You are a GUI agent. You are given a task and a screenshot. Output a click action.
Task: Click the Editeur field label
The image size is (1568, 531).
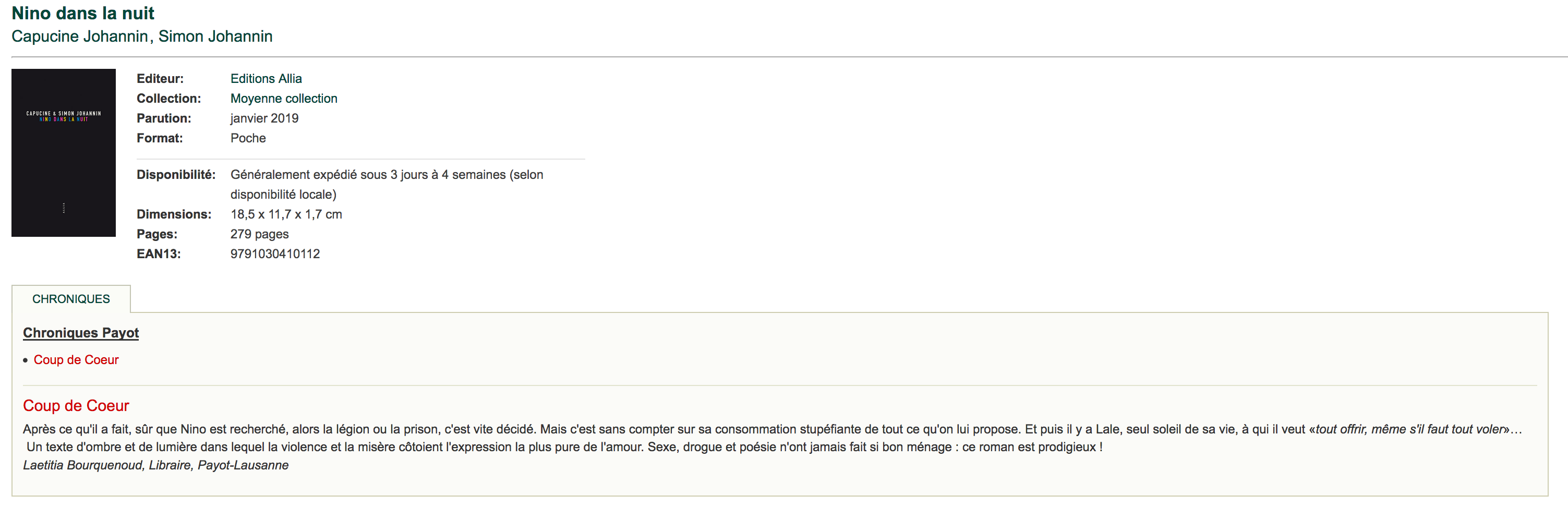pos(160,79)
